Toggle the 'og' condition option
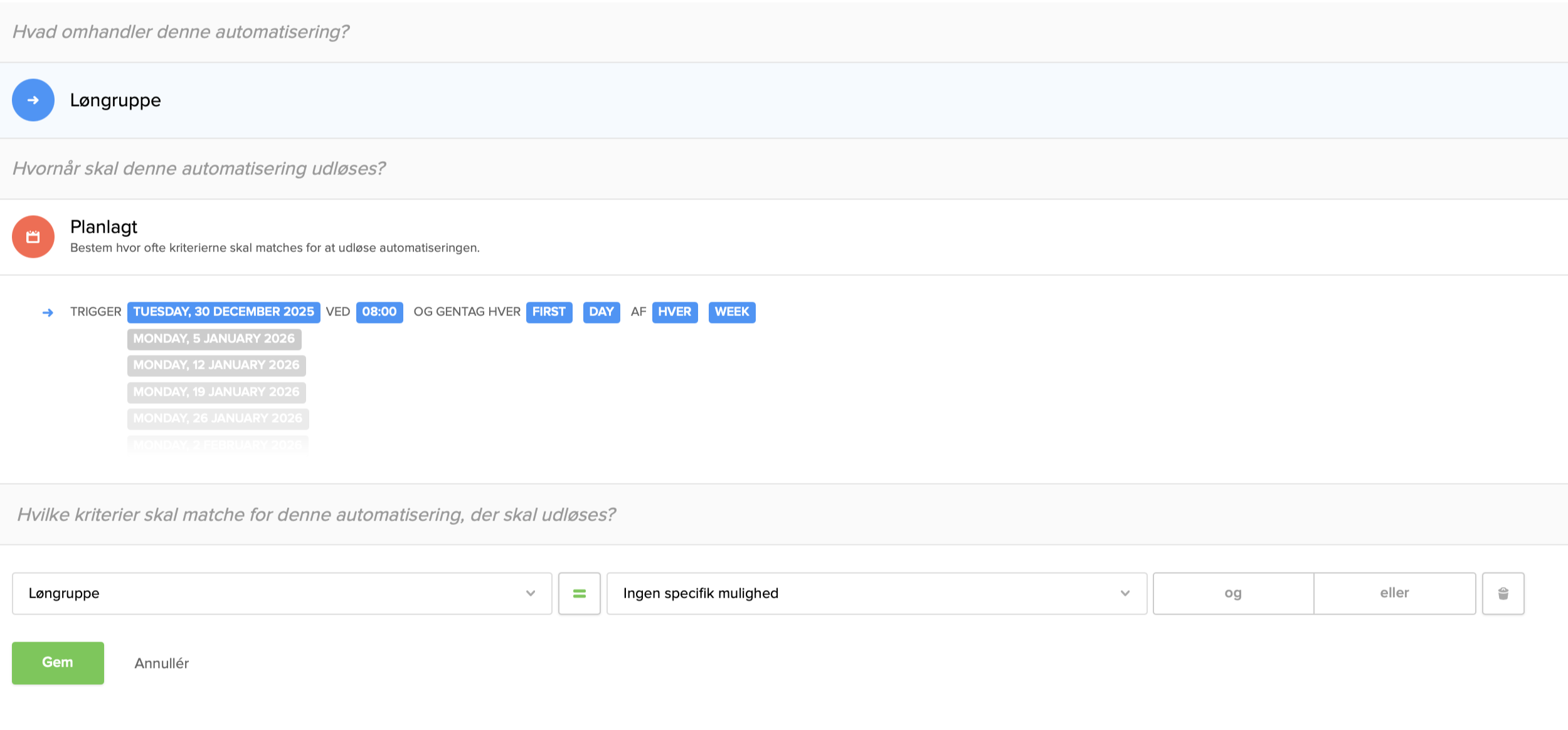Image resolution: width=1568 pixels, height=730 pixels. pyautogui.click(x=1232, y=593)
